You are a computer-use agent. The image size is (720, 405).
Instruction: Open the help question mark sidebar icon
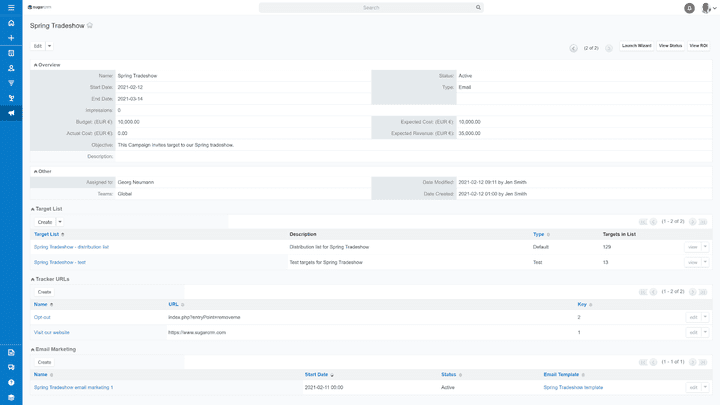pyautogui.click(x=11, y=382)
